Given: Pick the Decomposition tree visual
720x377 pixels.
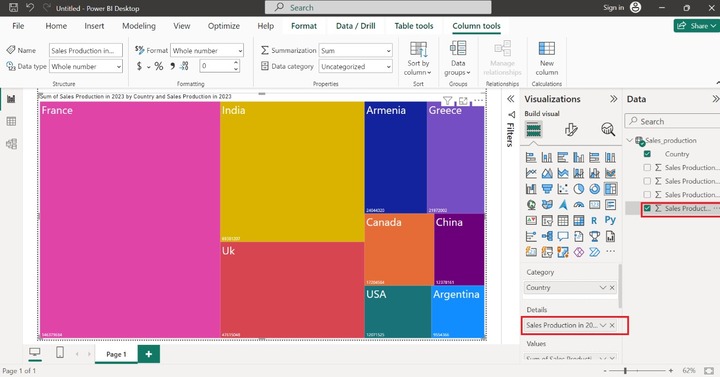Looking at the screenshot, I should click(x=547, y=236).
